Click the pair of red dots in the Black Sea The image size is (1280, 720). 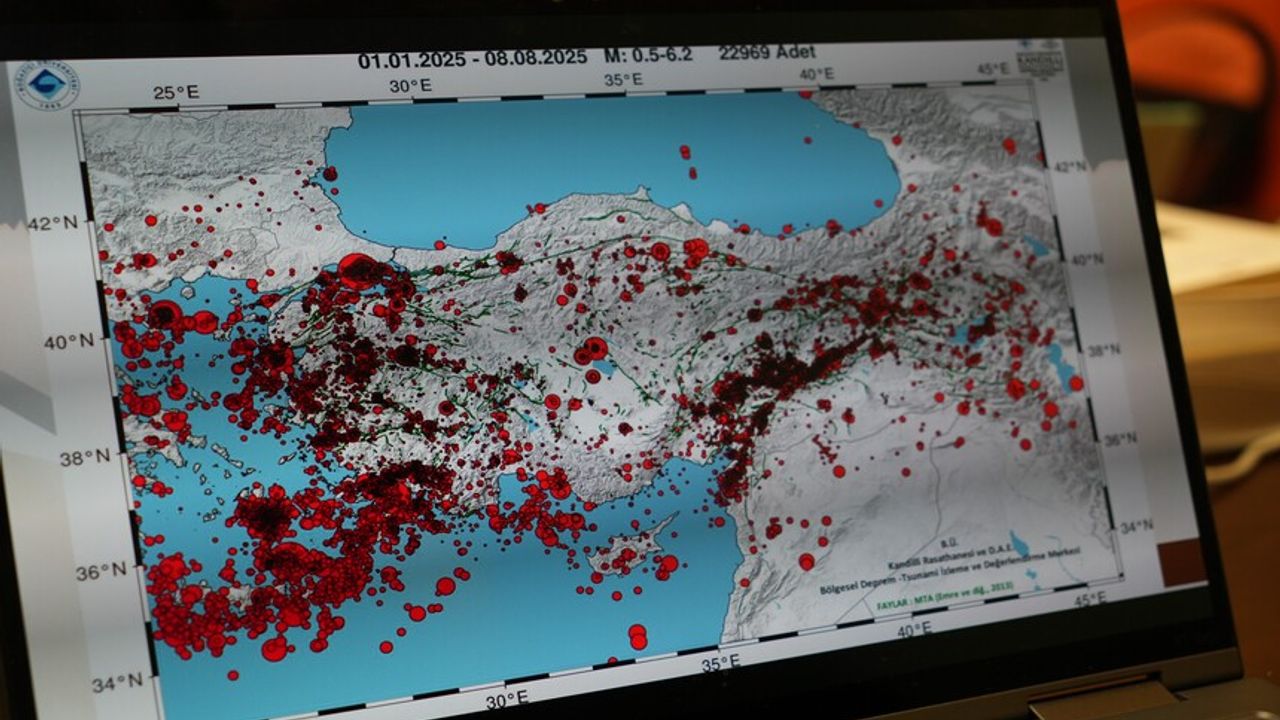688,161
